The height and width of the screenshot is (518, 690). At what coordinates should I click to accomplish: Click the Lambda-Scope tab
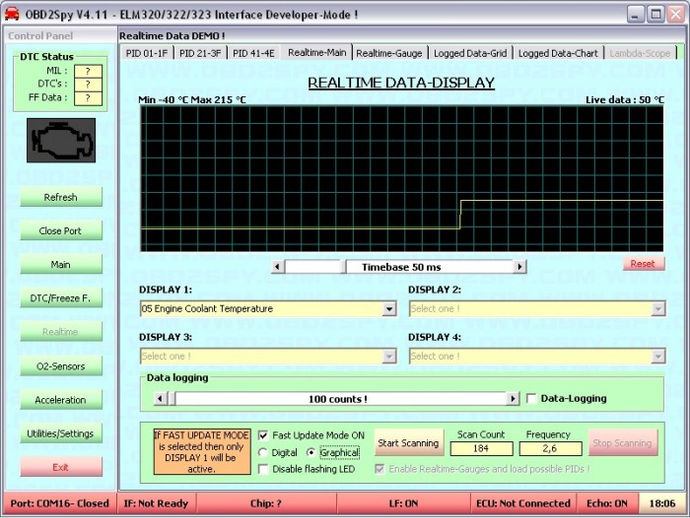[640, 53]
